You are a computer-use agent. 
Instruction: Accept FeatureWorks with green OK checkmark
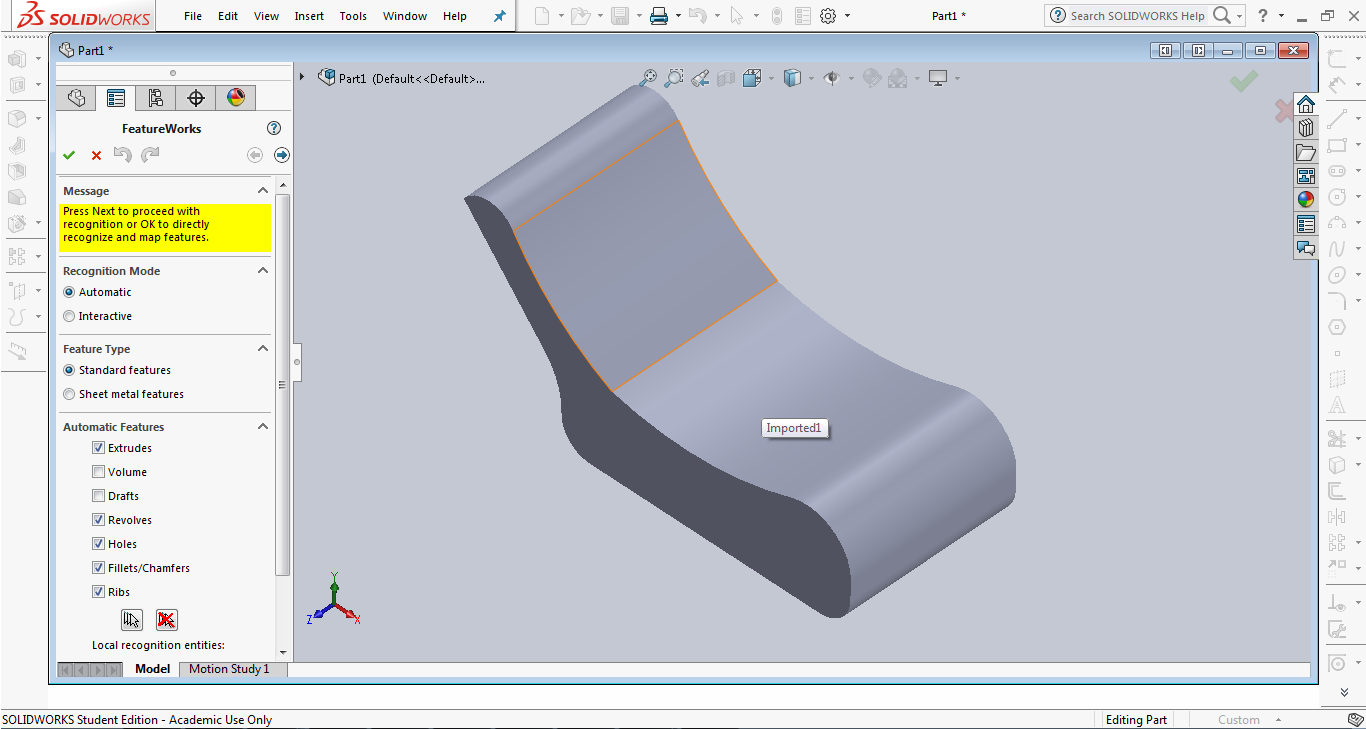[x=69, y=155]
